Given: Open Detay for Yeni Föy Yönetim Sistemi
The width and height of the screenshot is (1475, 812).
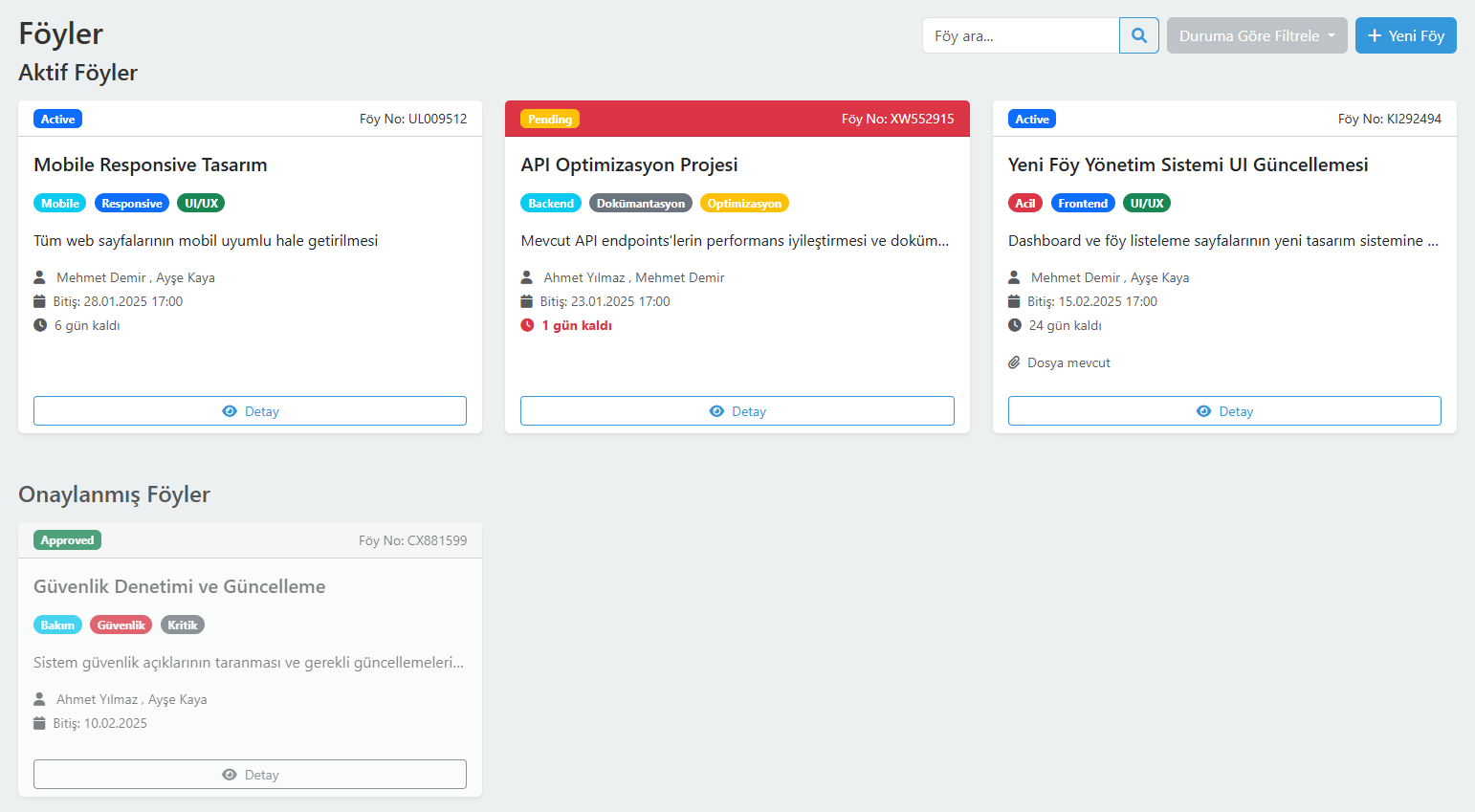Looking at the screenshot, I should (1224, 411).
